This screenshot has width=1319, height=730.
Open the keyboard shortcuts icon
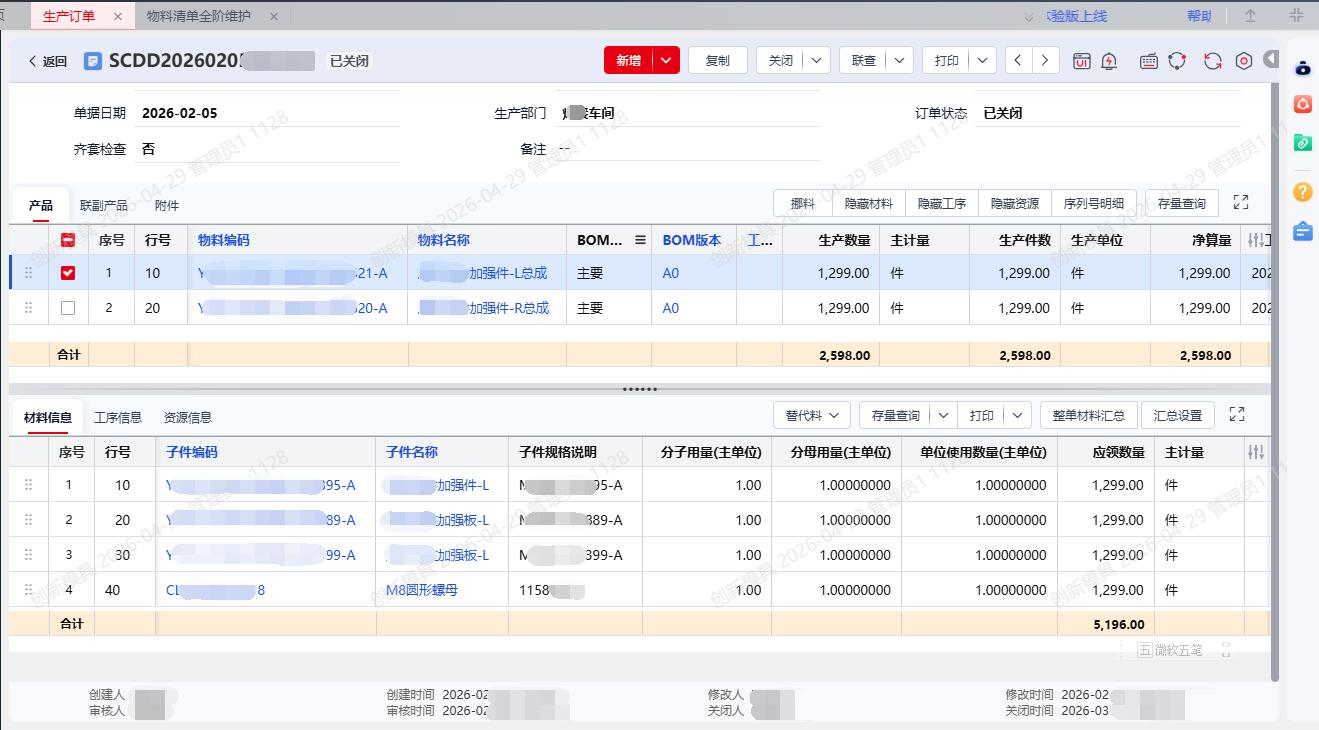coord(1149,61)
